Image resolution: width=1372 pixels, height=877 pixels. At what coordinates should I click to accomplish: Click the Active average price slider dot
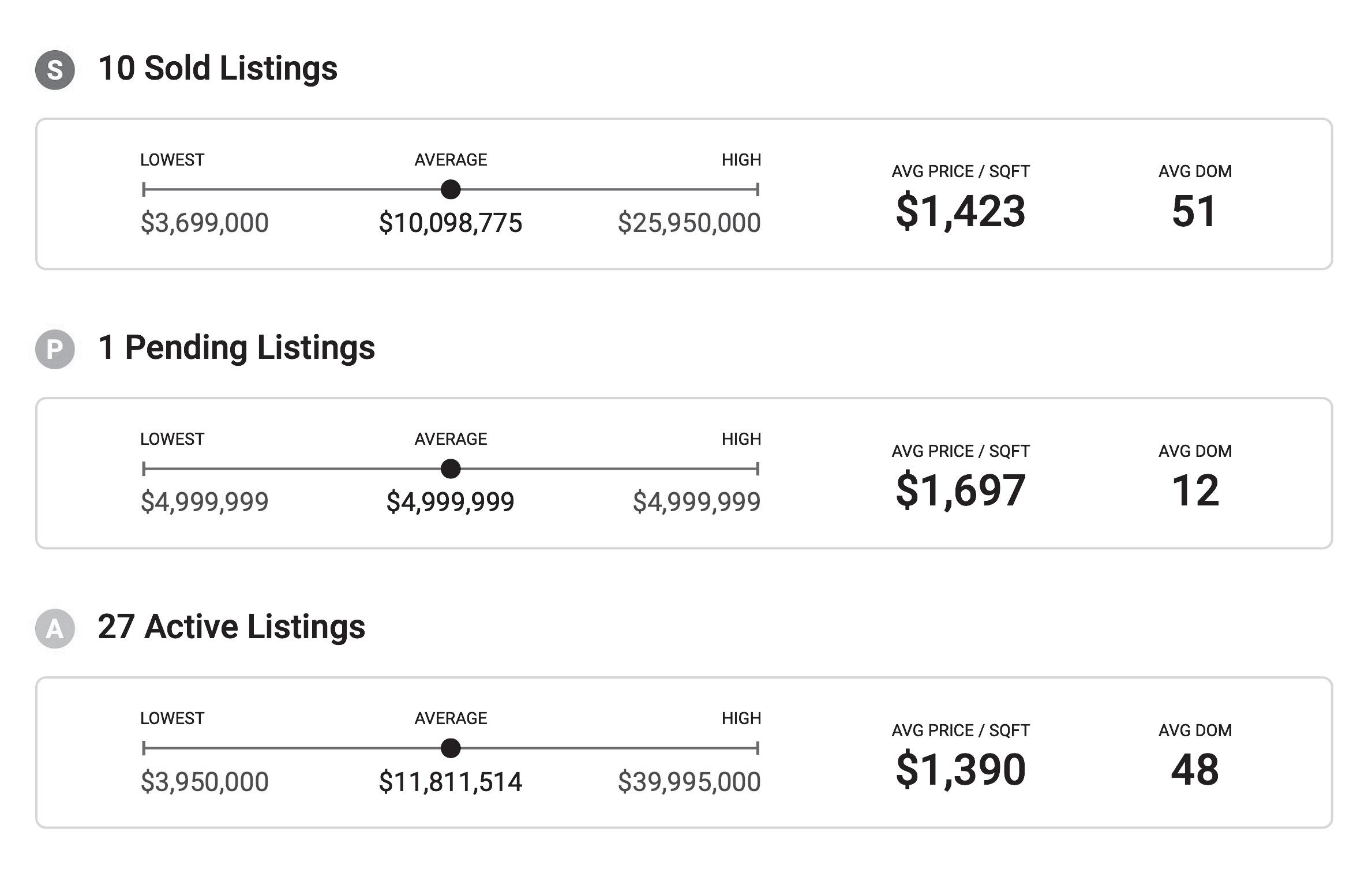451,748
